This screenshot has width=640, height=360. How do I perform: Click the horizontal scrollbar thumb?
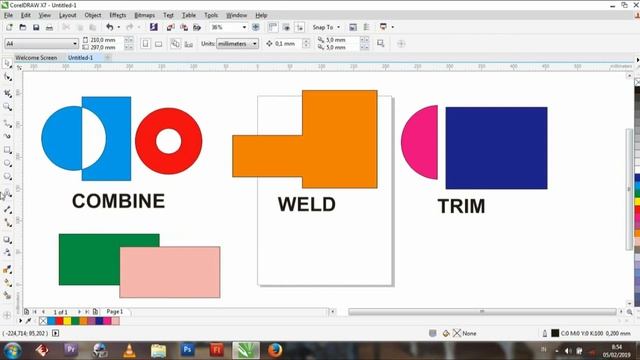pos(482,312)
